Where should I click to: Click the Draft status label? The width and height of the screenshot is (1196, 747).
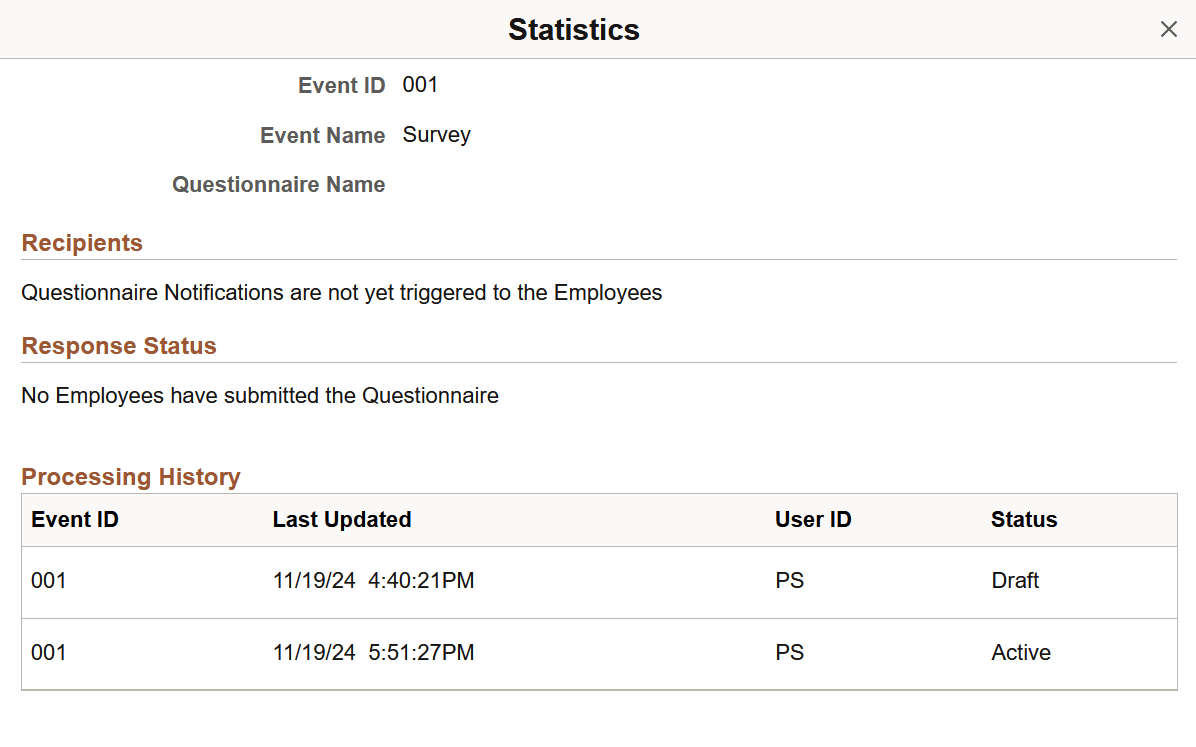click(1015, 580)
